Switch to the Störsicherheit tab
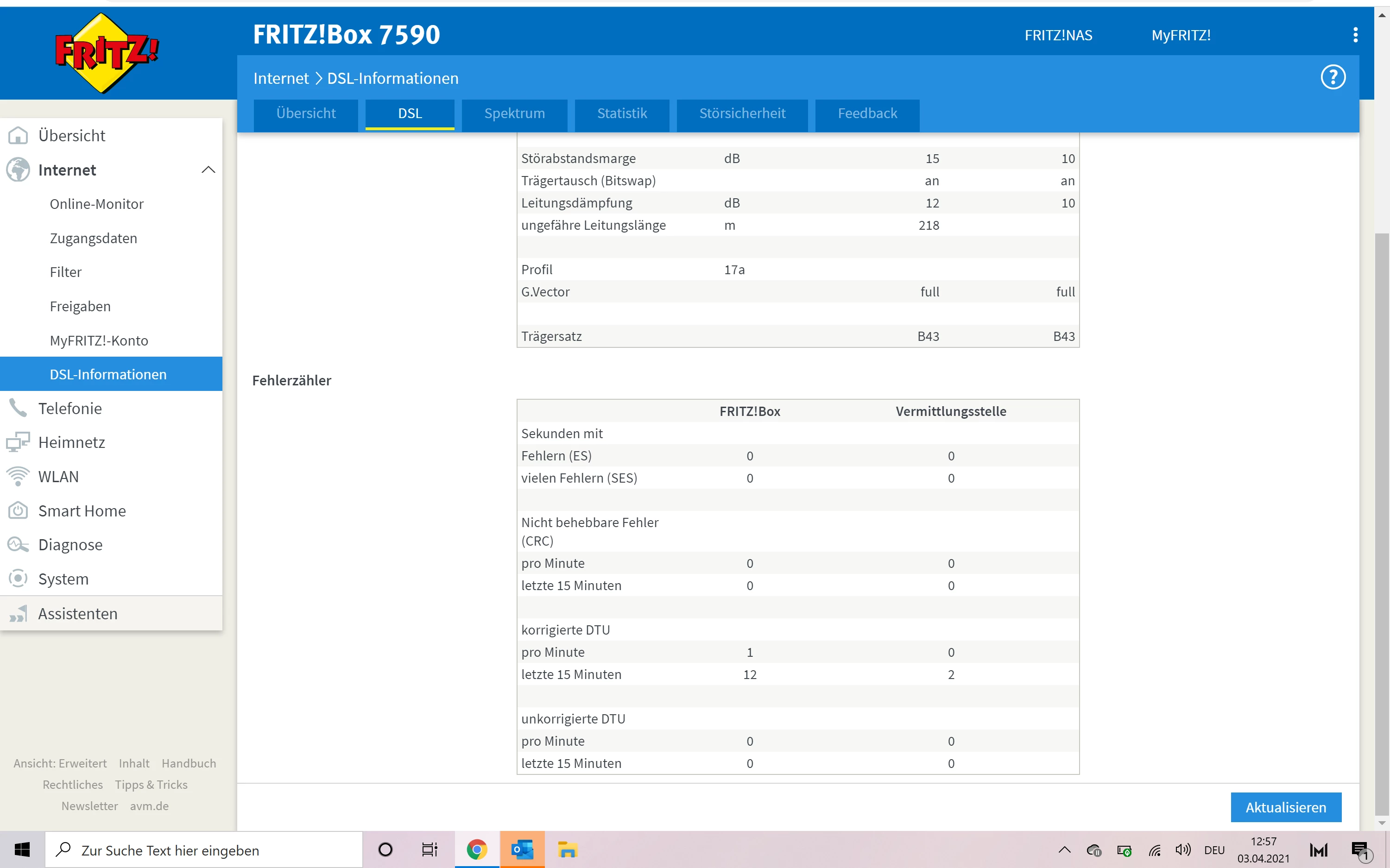Screen dimensions: 1390x868 point(742,113)
